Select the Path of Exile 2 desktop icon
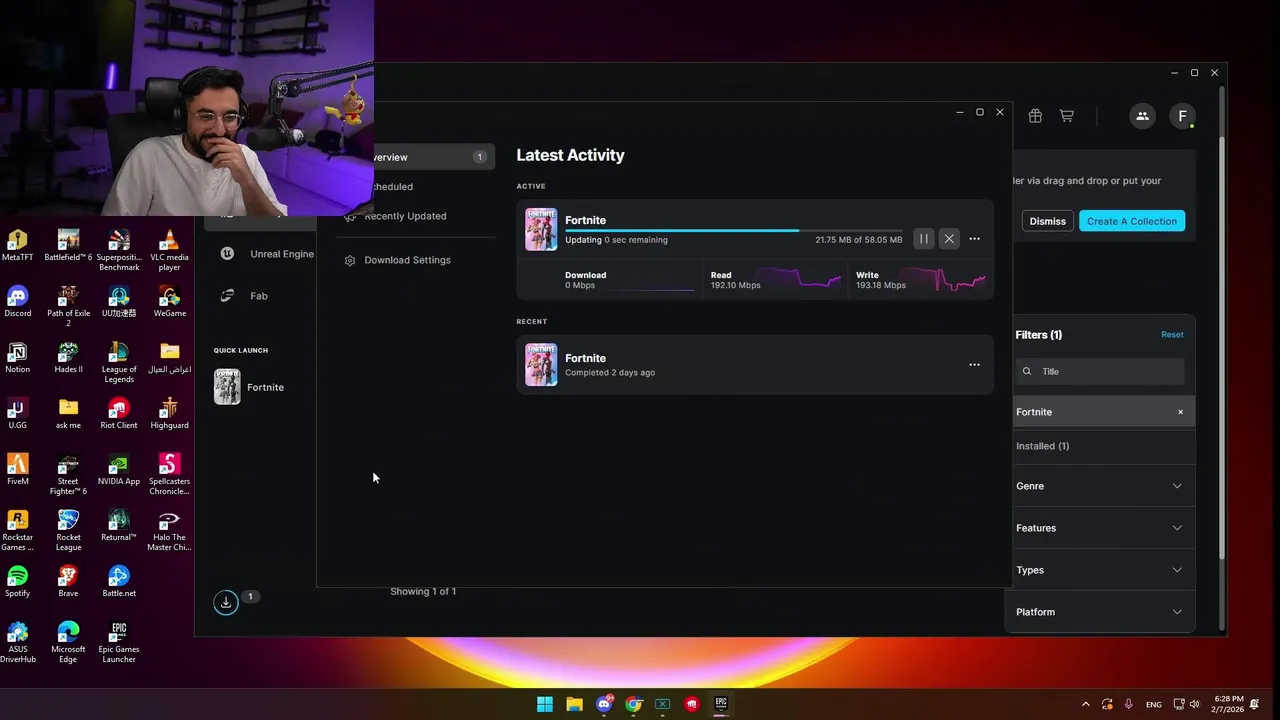Viewport: 1280px width, 720px height. coord(68,306)
